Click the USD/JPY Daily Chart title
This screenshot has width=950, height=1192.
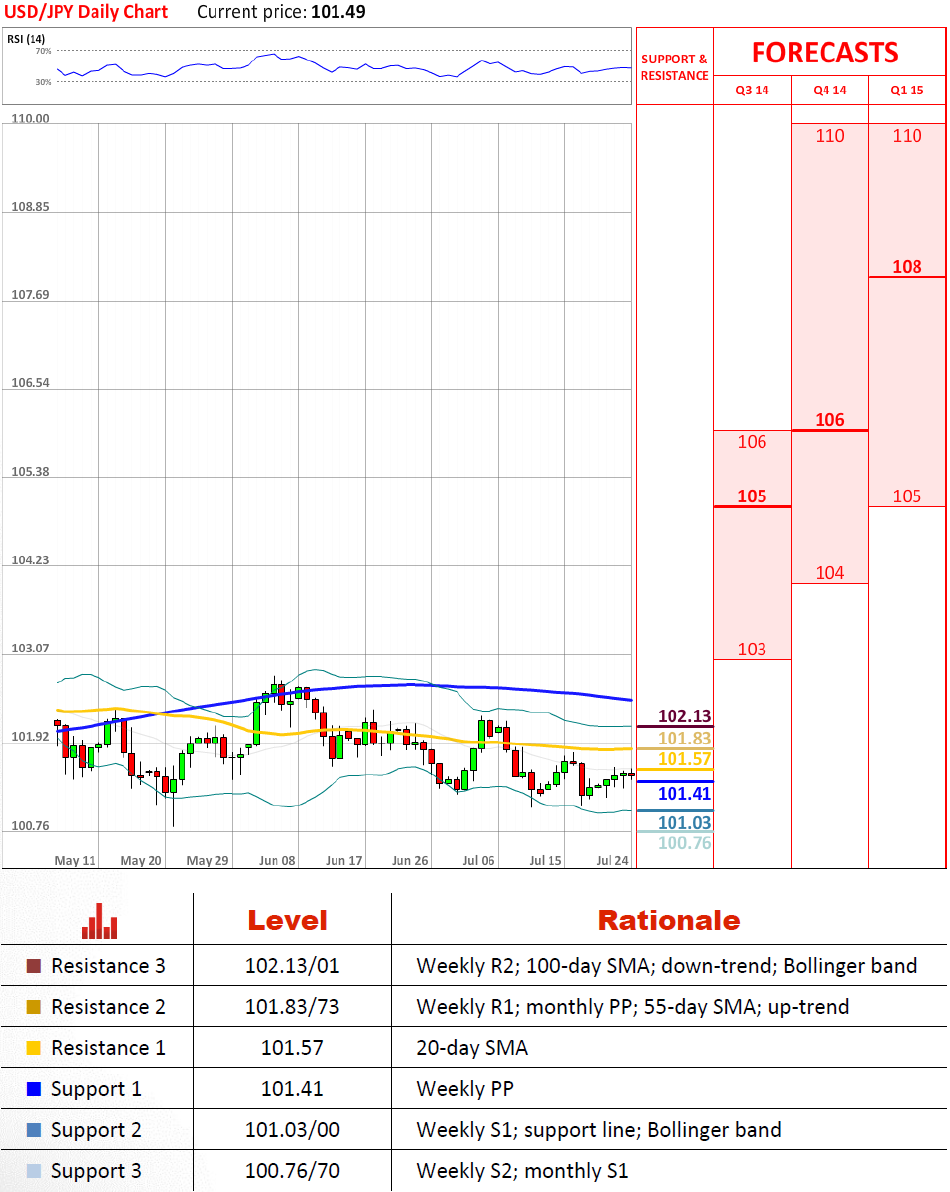(x=86, y=13)
